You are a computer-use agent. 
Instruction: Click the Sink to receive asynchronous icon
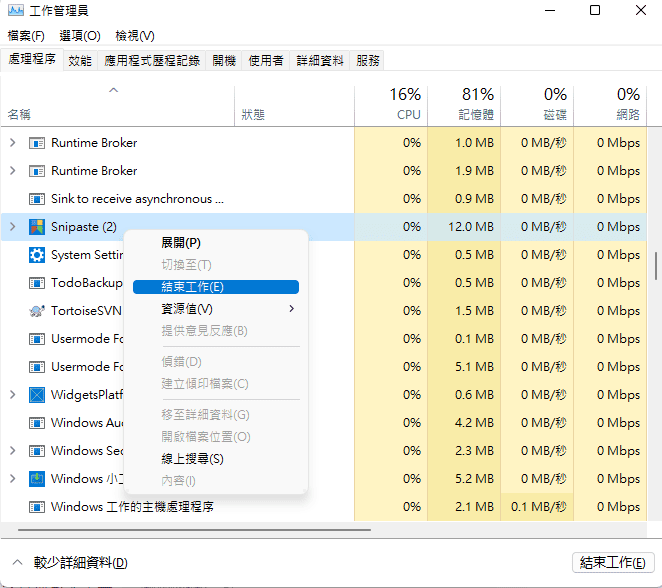point(37,199)
